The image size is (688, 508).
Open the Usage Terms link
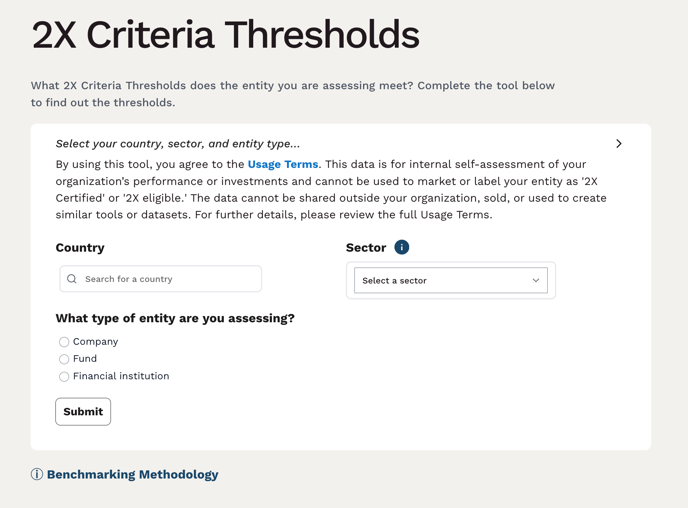coord(283,164)
